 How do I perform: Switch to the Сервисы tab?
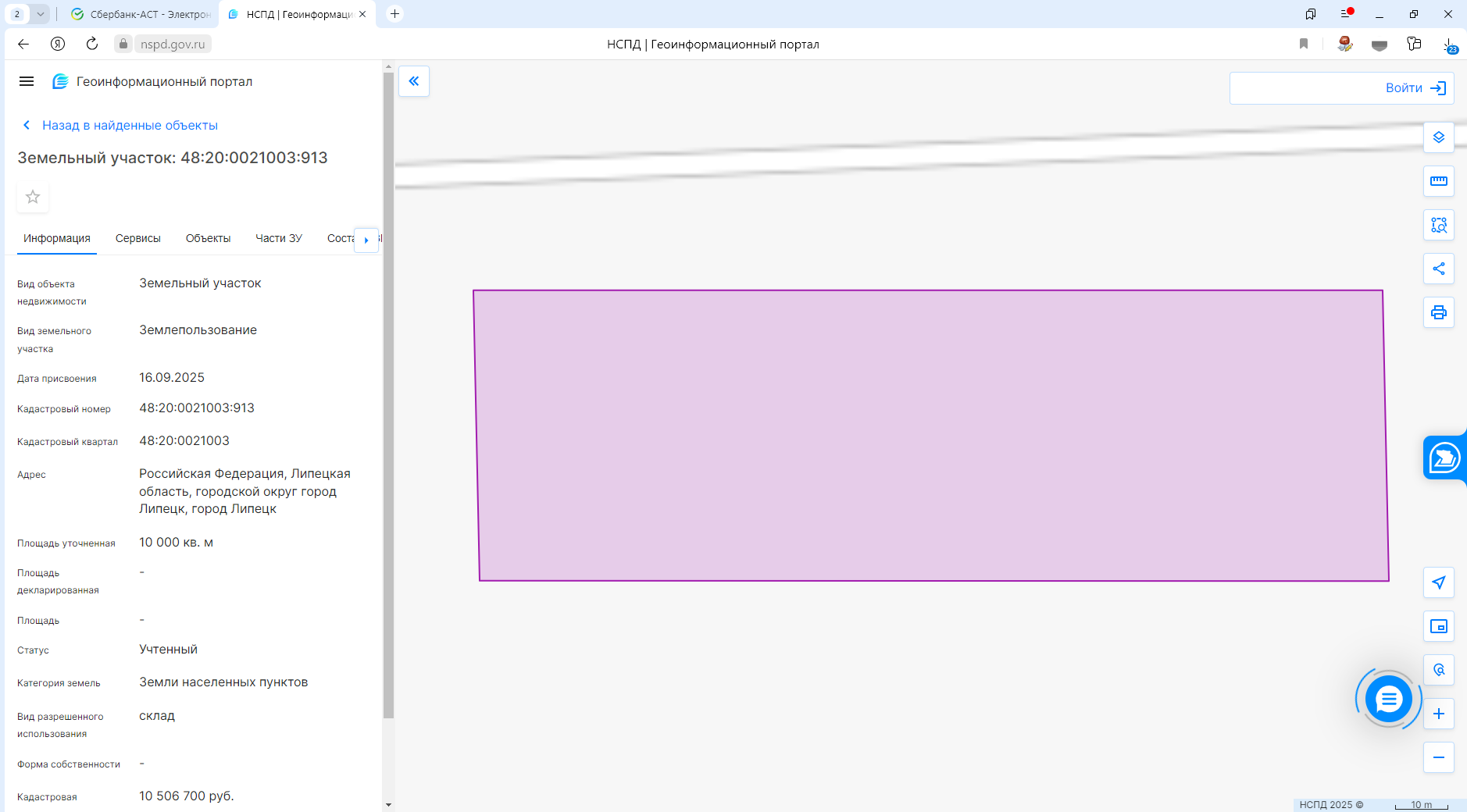tap(137, 238)
